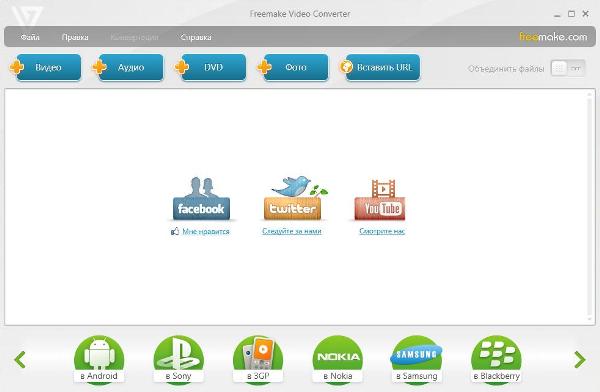
Task: Toggle the Объединить файлы switch
Action: [568, 69]
